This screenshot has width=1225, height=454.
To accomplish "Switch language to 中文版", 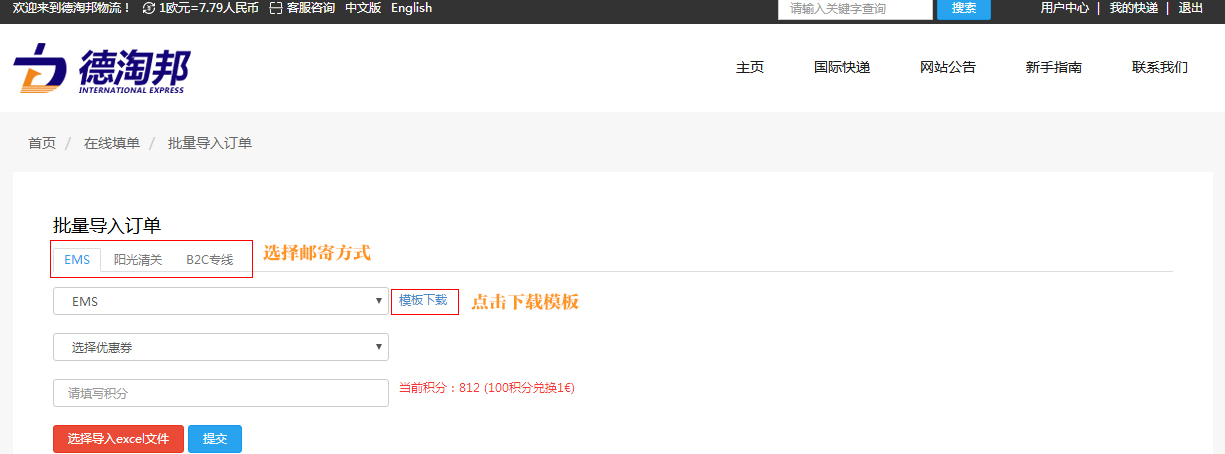I will tap(363, 8).
